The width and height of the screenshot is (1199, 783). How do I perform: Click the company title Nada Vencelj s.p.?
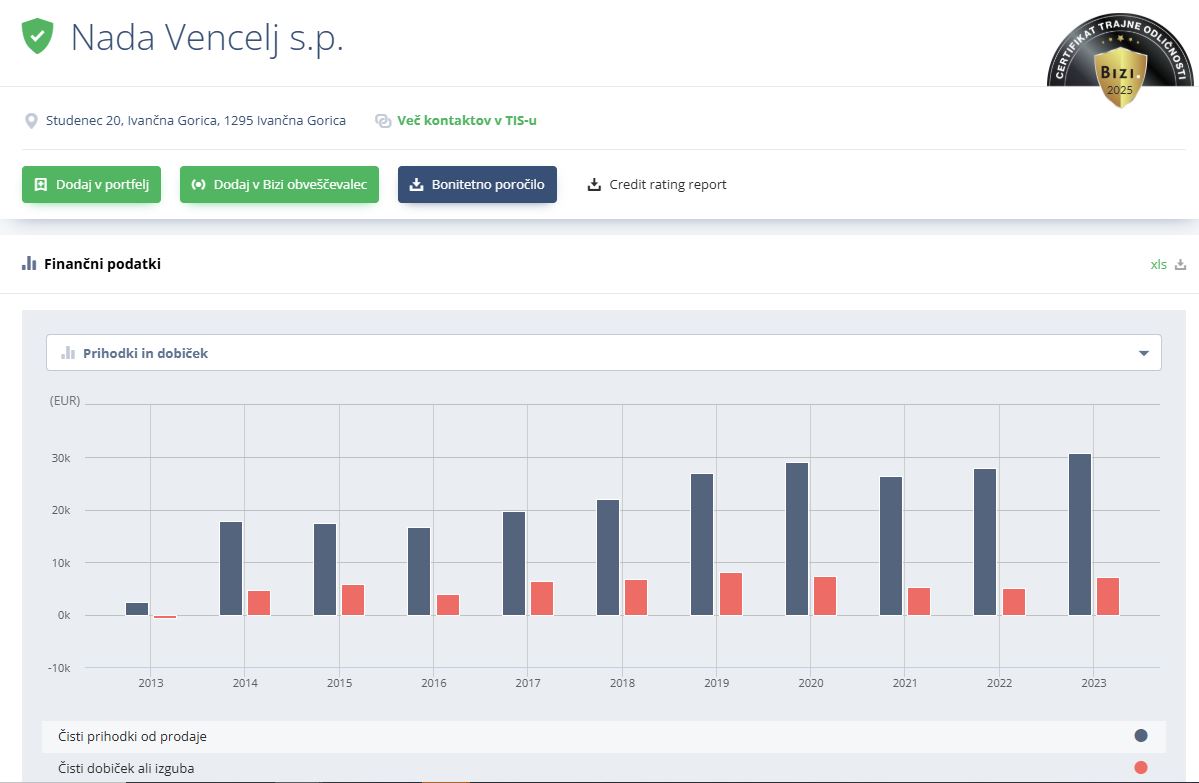tap(207, 37)
